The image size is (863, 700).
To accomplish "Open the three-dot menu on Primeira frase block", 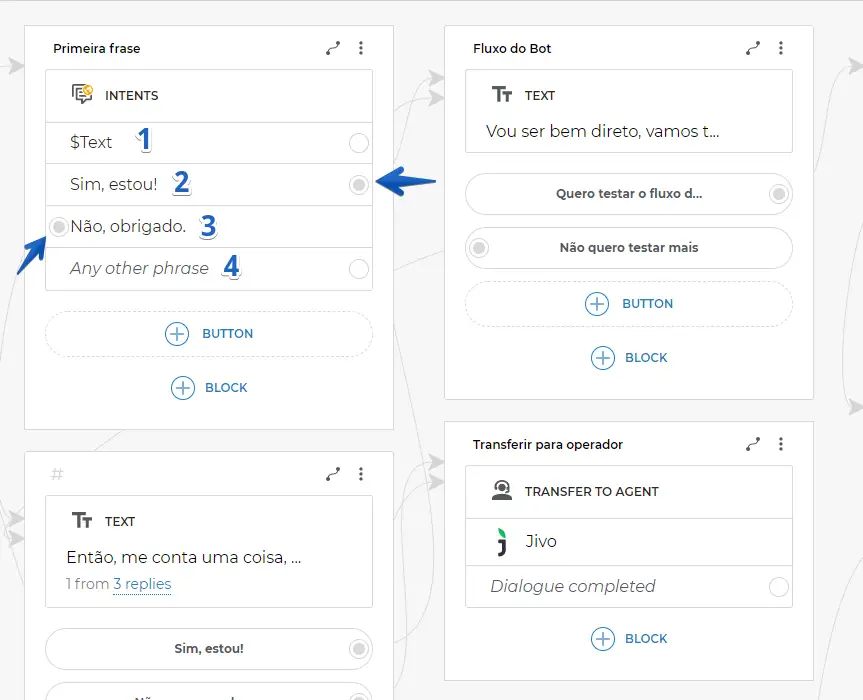I will pos(361,48).
